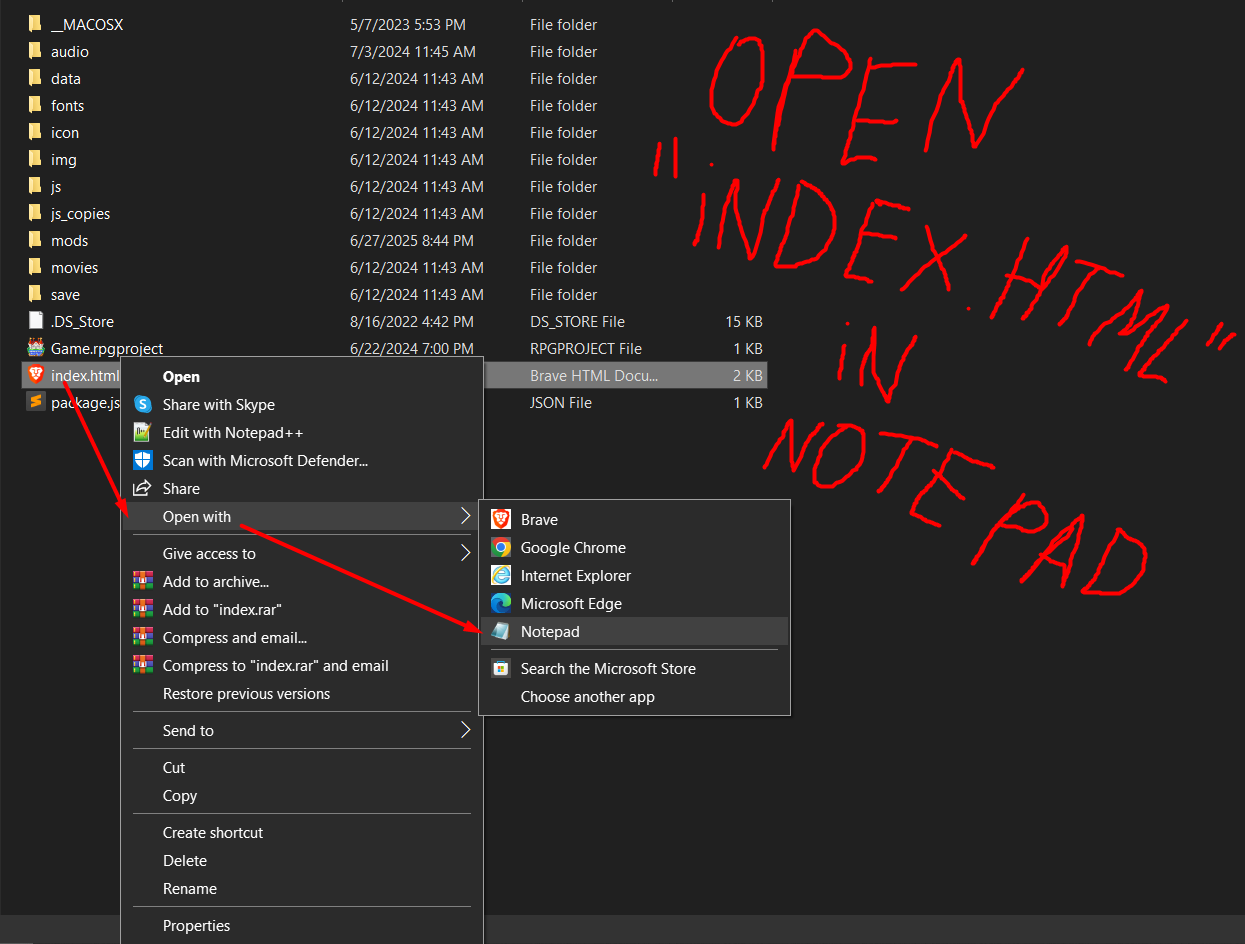1245x944 pixels.
Task: Click the 7/3/2024 11:45 AM date cell
Action: coord(413,51)
